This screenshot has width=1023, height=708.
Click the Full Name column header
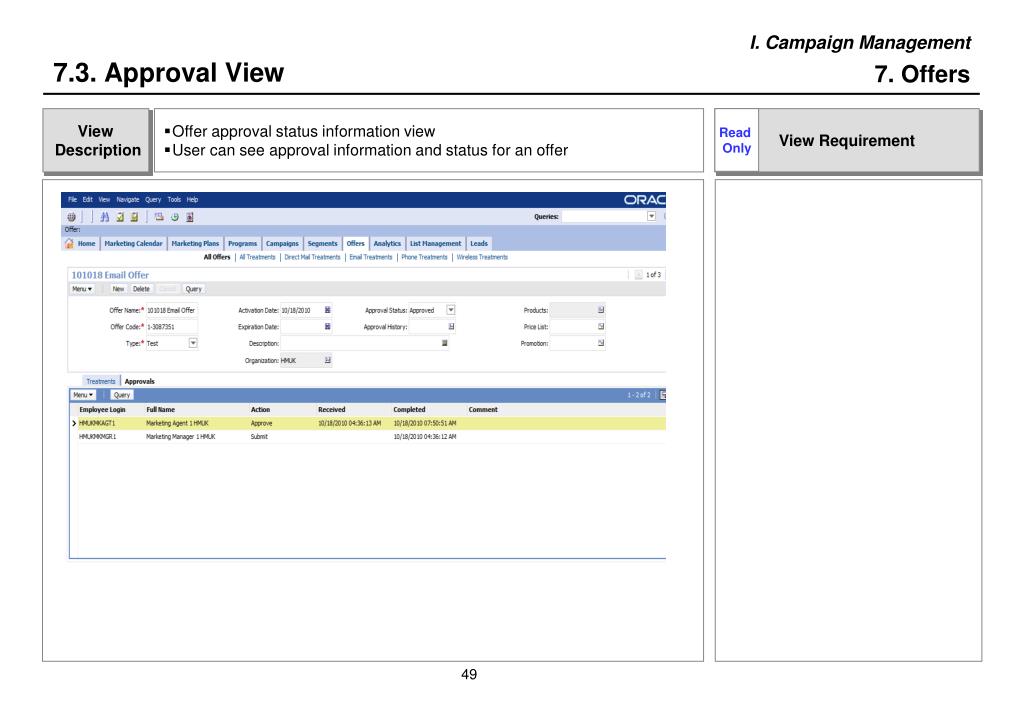[x=160, y=410]
